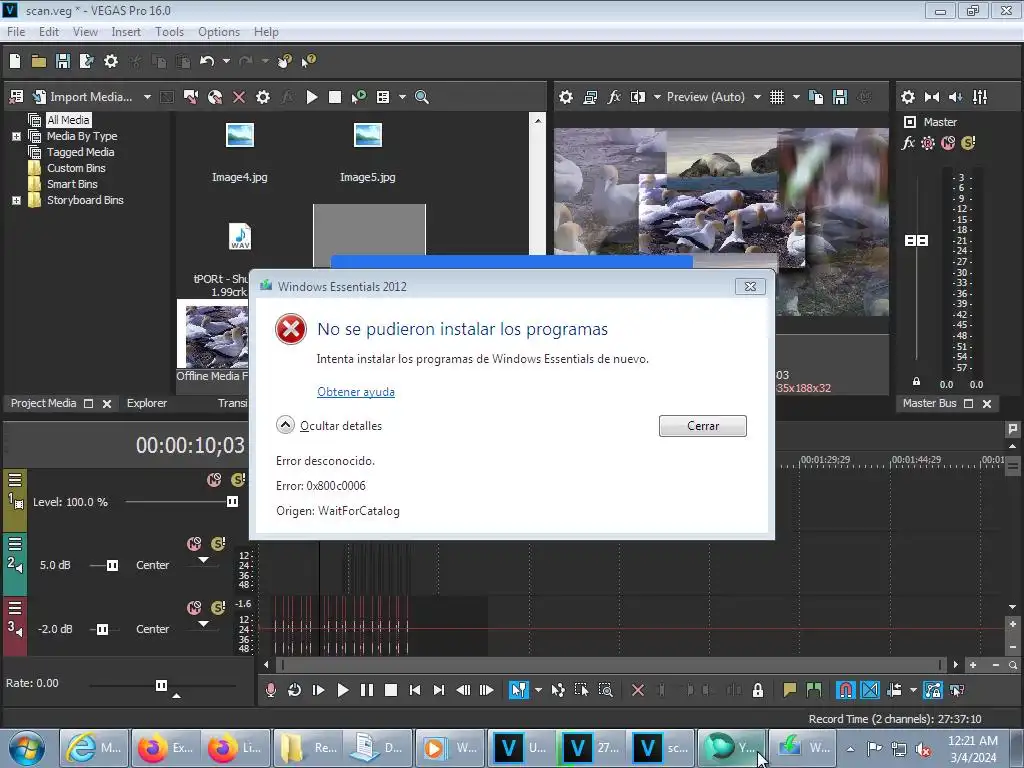Open the Edit menu
Image resolution: width=1024 pixels, height=768 pixels.
pos(49,32)
